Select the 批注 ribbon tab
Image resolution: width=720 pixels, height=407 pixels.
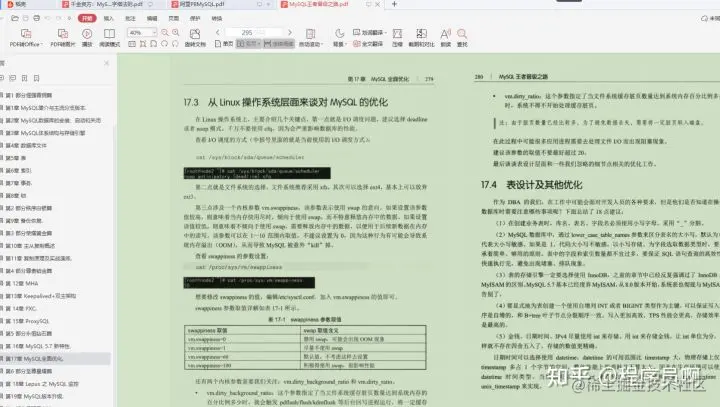[130, 18]
